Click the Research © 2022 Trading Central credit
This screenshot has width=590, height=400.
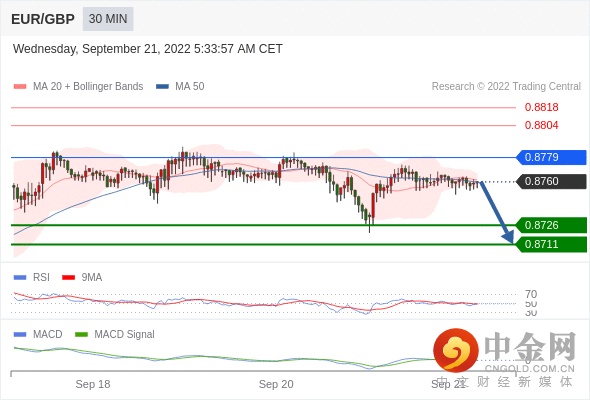pos(506,87)
